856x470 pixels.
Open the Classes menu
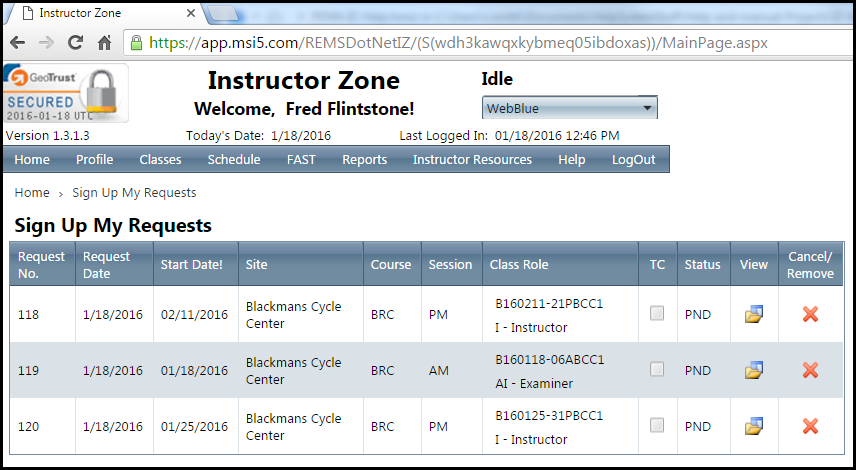pyautogui.click(x=160, y=160)
